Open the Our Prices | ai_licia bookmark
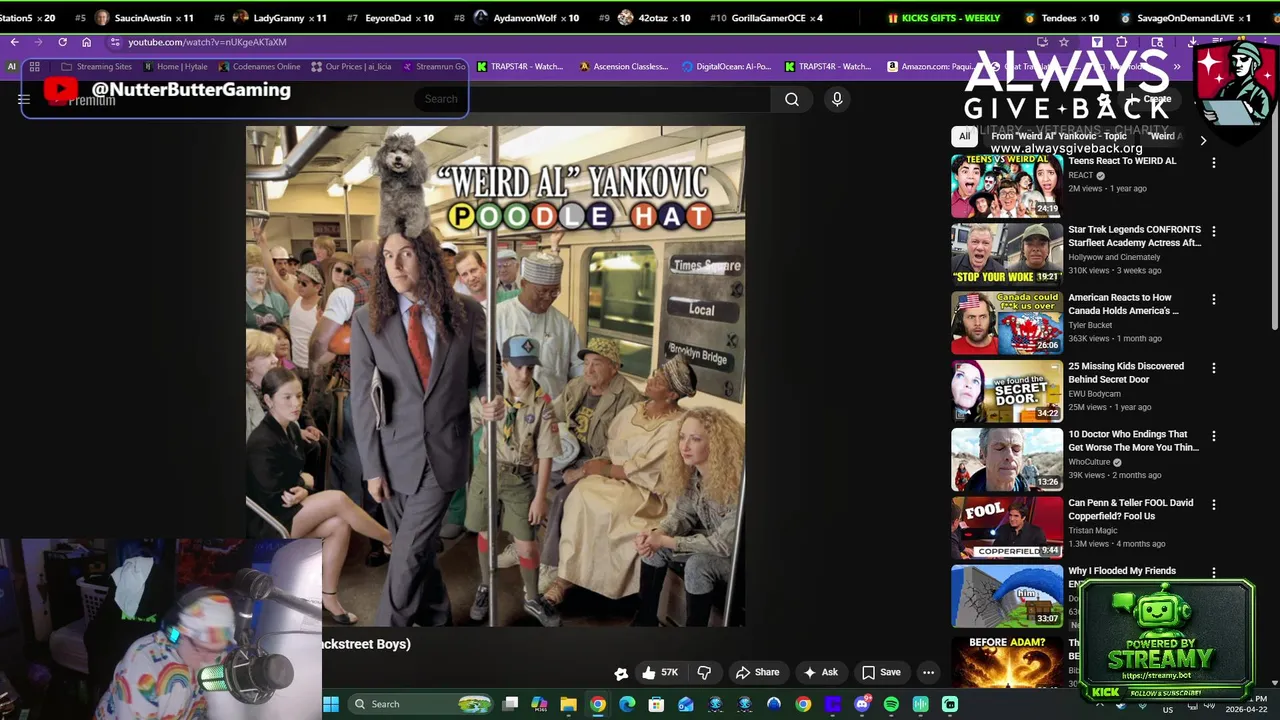Image resolution: width=1280 pixels, height=720 pixels. [351, 67]
